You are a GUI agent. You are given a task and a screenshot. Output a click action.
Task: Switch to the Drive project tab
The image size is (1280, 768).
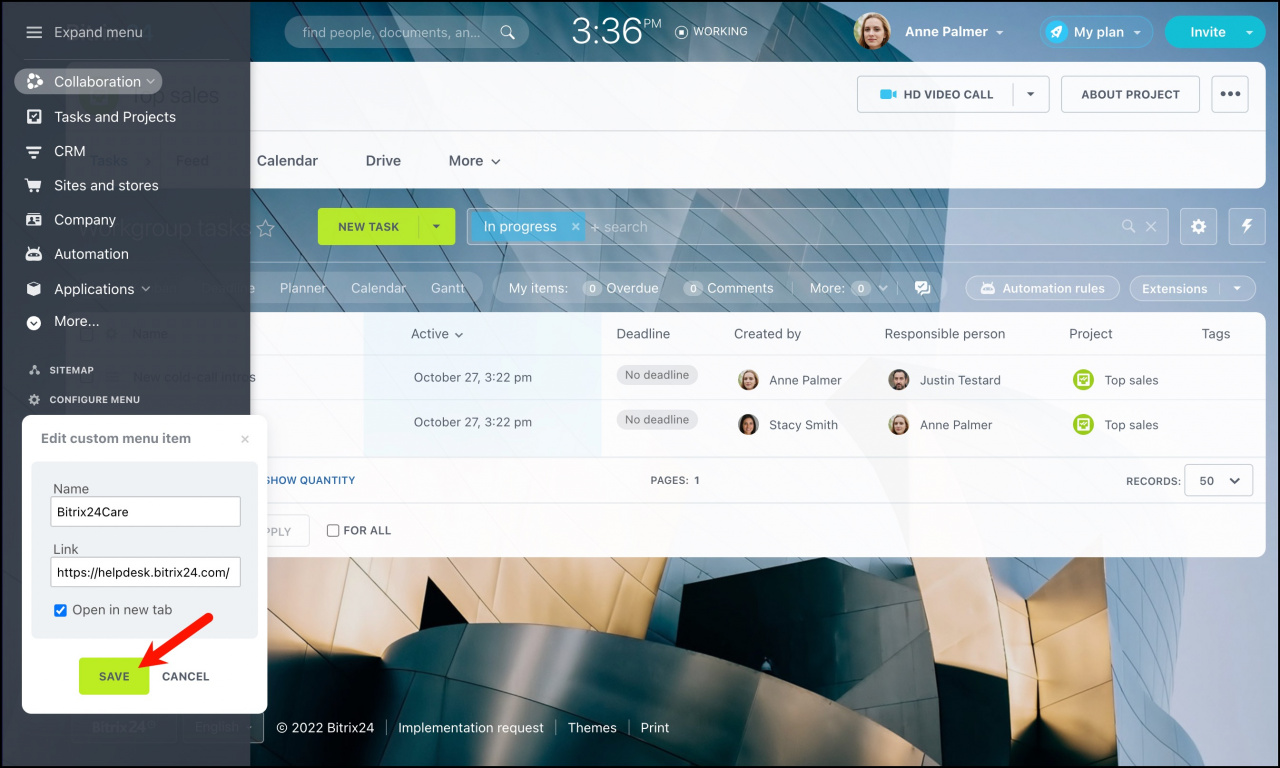point(383,161)
